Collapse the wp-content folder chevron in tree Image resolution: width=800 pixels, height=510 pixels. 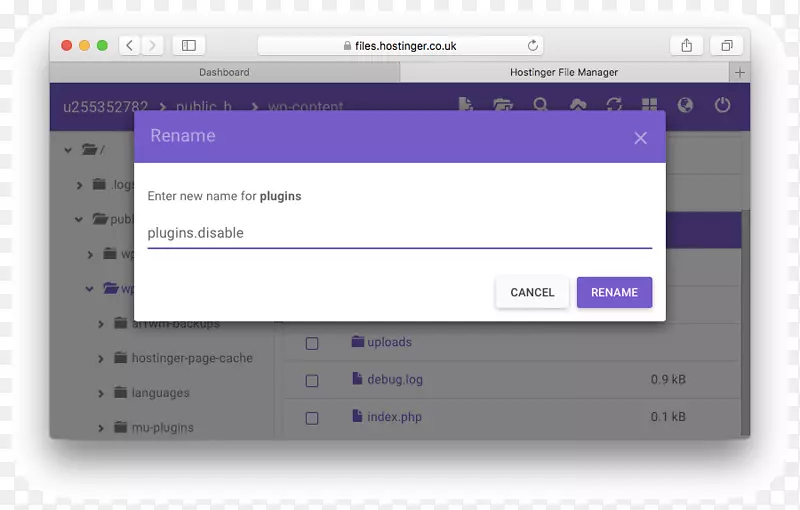89,289
